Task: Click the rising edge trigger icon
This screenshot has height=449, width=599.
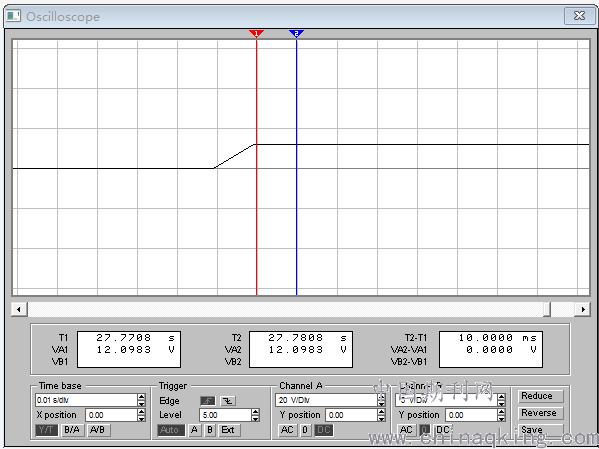Action: coord(208,401)
